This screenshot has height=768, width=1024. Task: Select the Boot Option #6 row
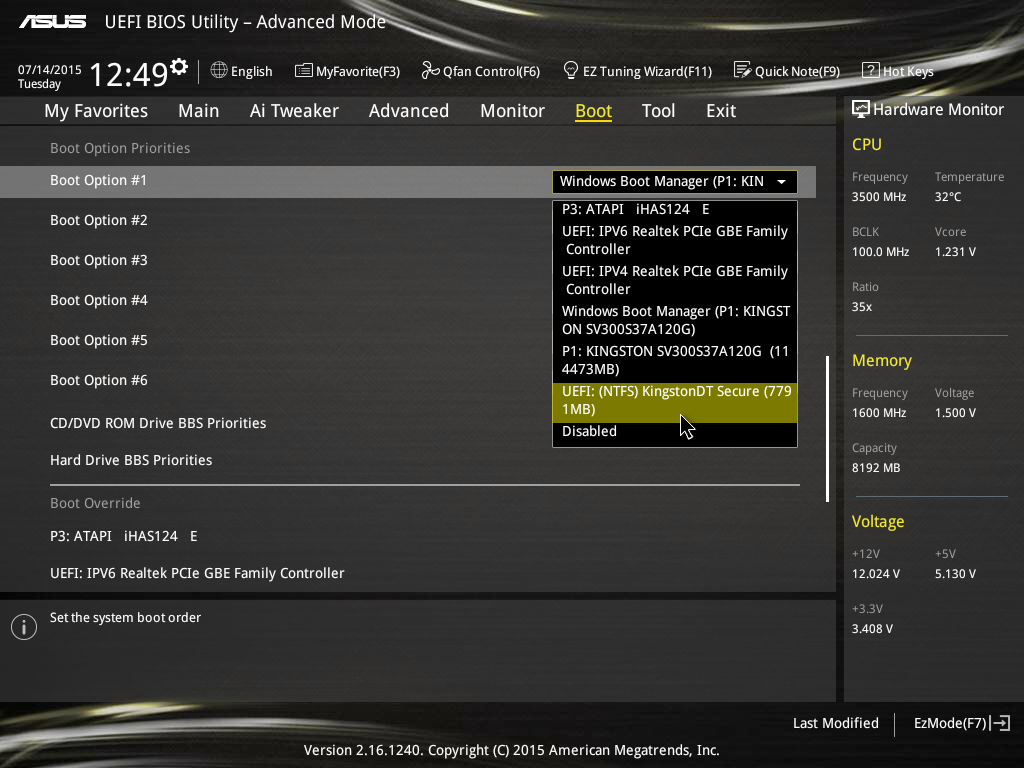pyautogui.click(x=99, y=380)
